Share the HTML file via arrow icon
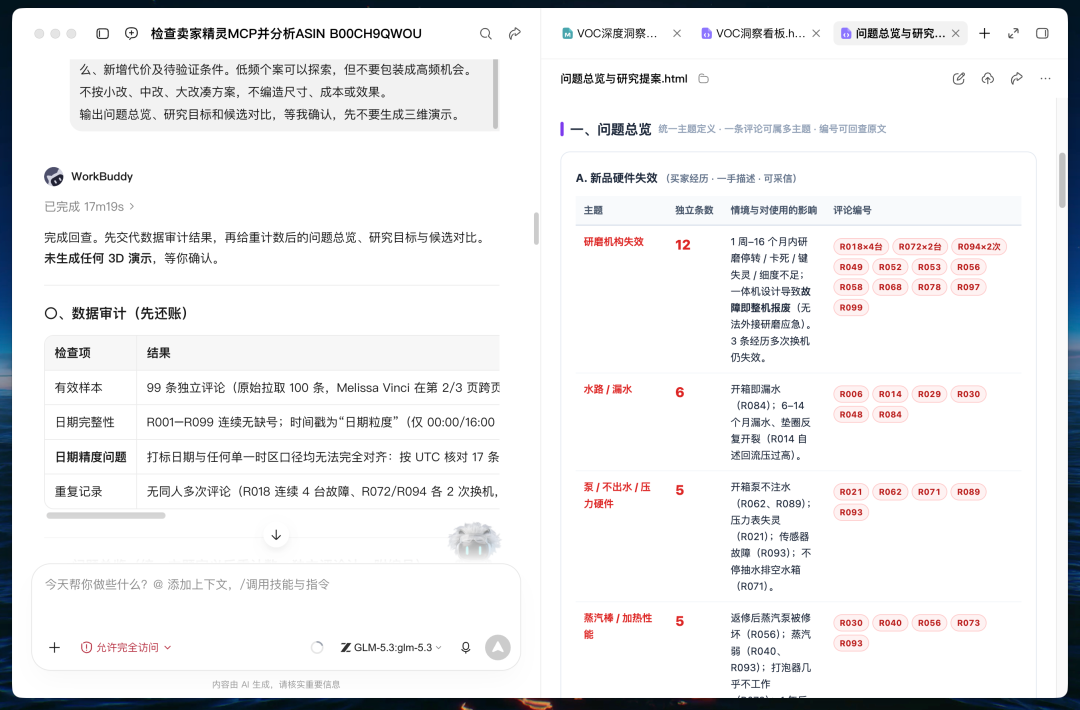1080x710 pixels. pyautogui.click(x=1017, y=79)
